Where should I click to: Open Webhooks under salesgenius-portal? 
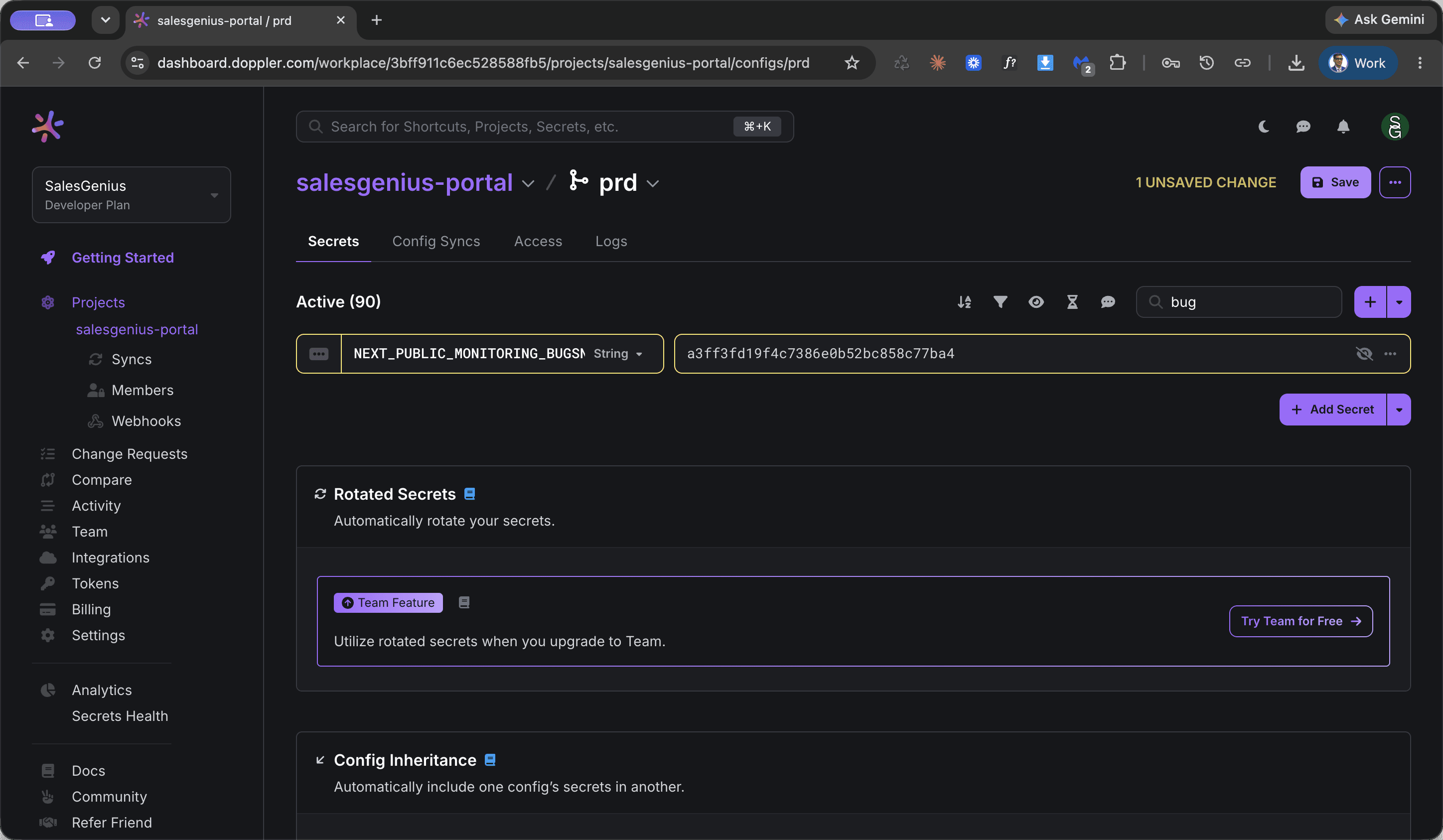tap(146, 421)
